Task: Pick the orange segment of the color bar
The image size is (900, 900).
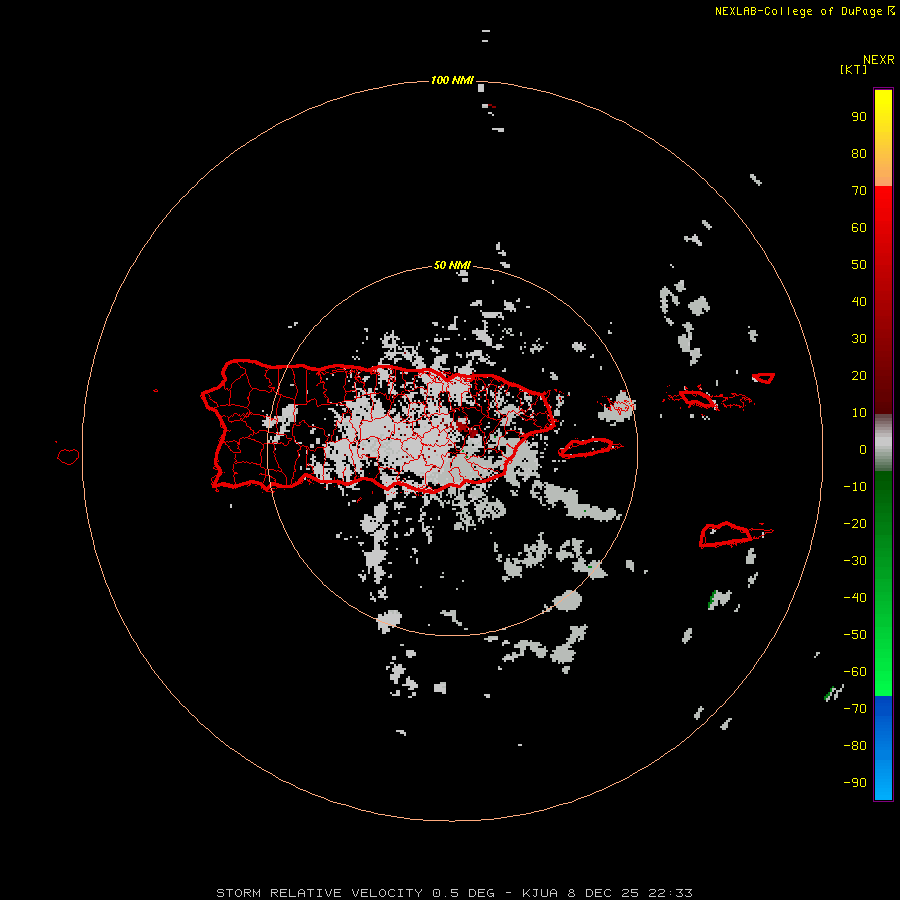Action: click(x=883, y=166)
